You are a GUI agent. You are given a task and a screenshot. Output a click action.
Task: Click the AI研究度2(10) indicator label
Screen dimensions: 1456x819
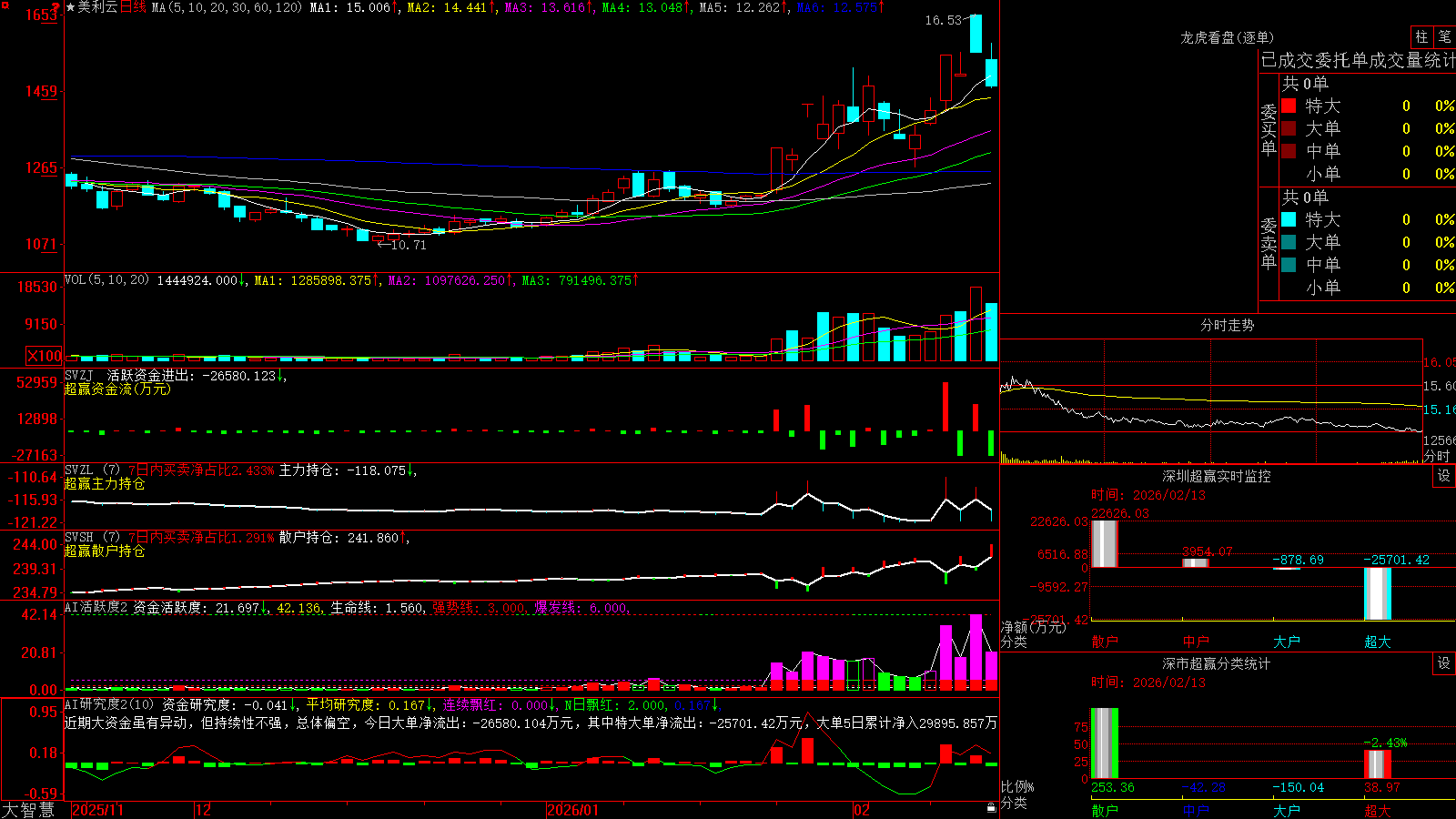[x=109, y=704]
